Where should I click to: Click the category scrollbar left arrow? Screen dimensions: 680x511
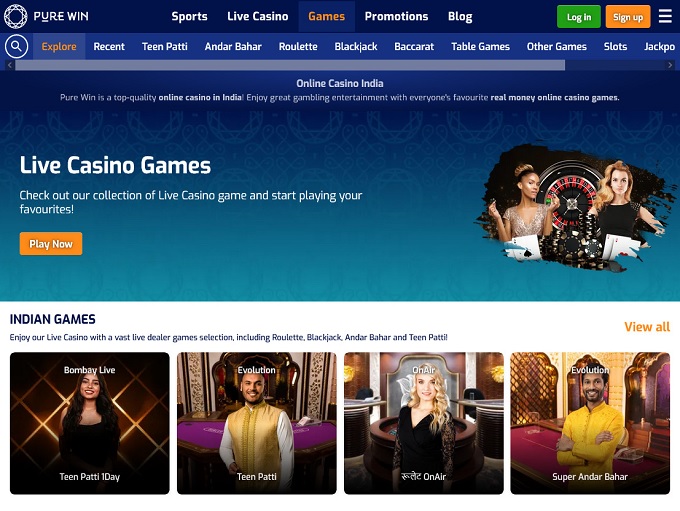pos(10,65)
